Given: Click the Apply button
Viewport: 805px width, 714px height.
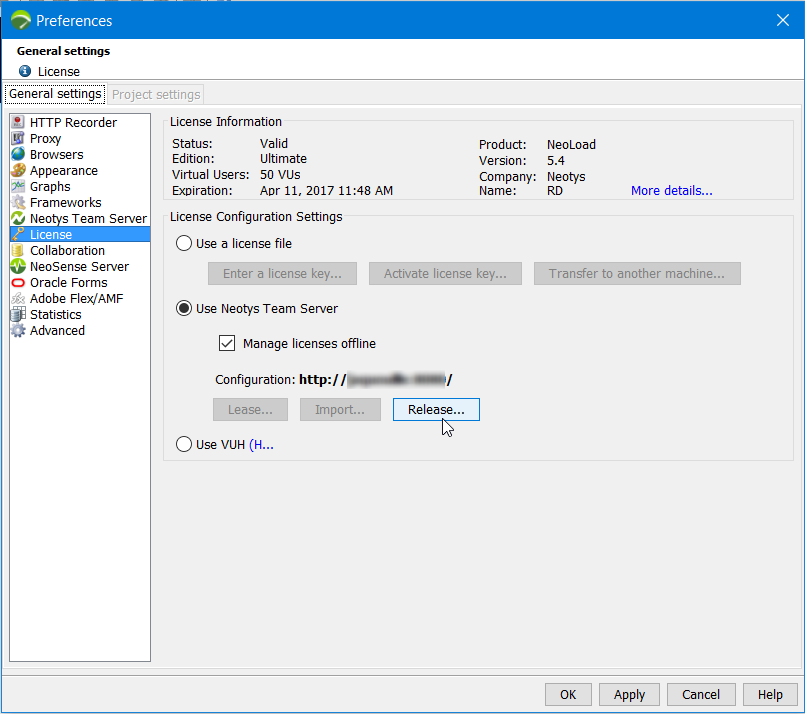Looking at the screenshot, I should pos(629,695).
